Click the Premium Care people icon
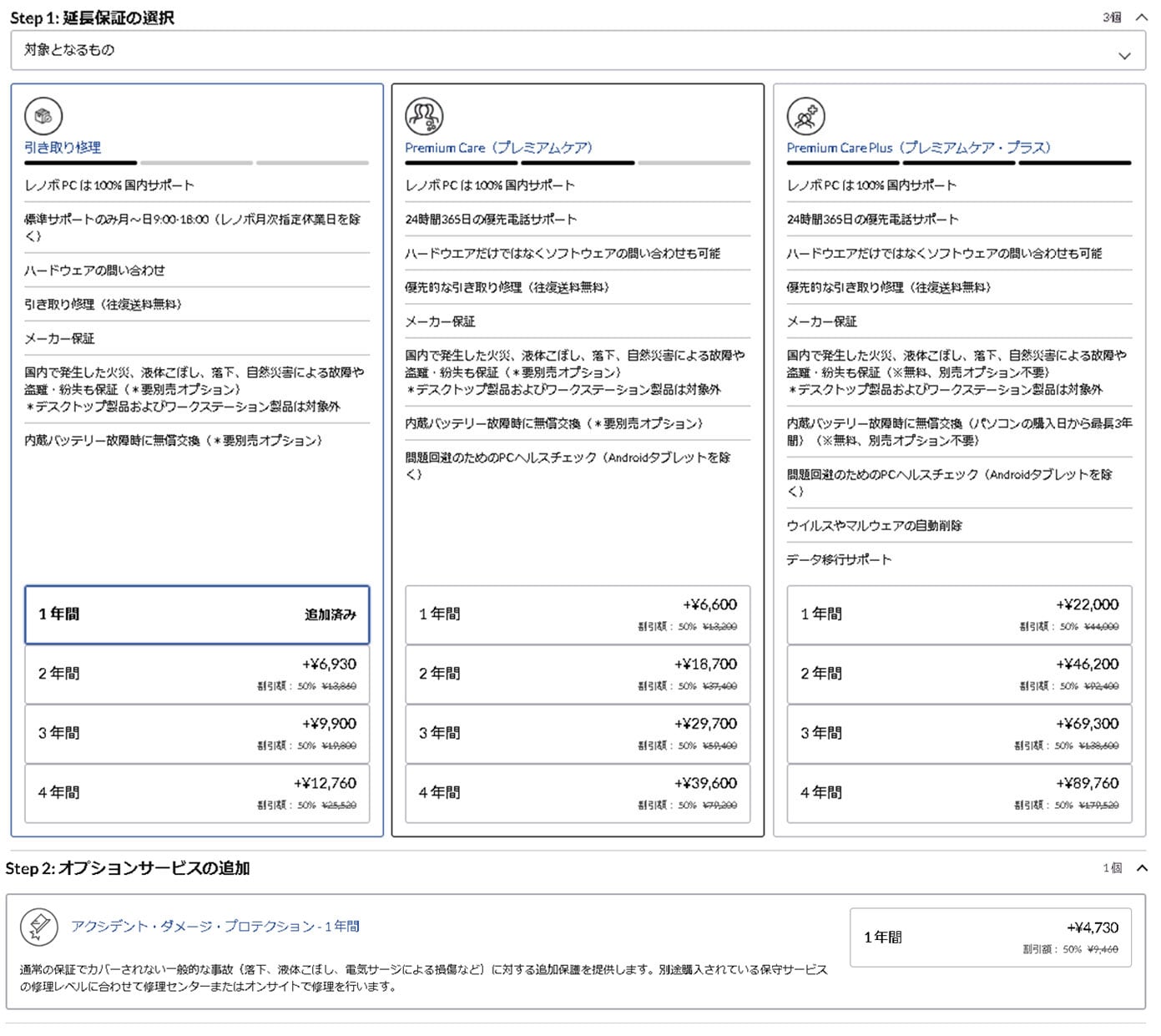Viewport: 1161px width, 1036px height. pos(423,114)
